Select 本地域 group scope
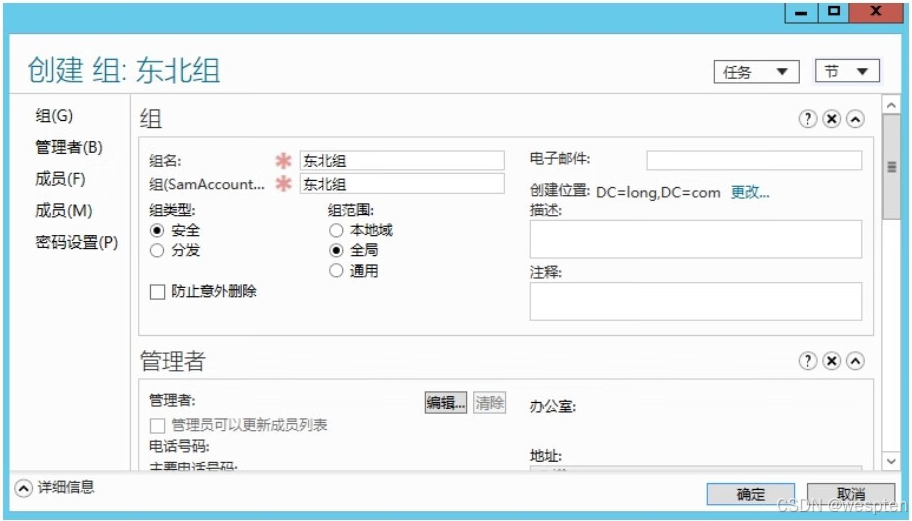This screenshot has height=521, width=912. point(336,230)
